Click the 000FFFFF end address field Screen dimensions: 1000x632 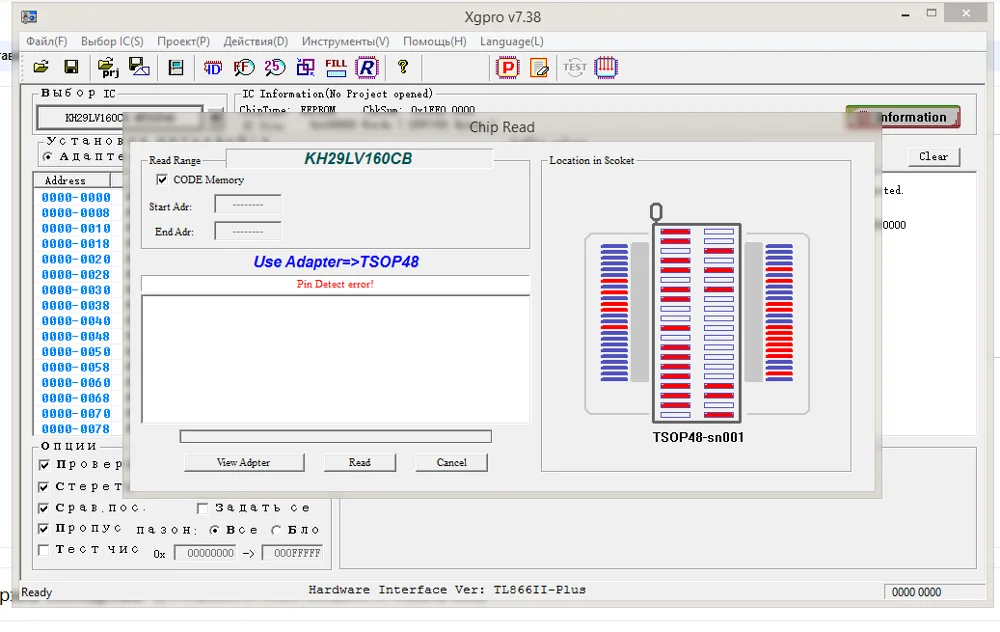[x=292, y=553]
